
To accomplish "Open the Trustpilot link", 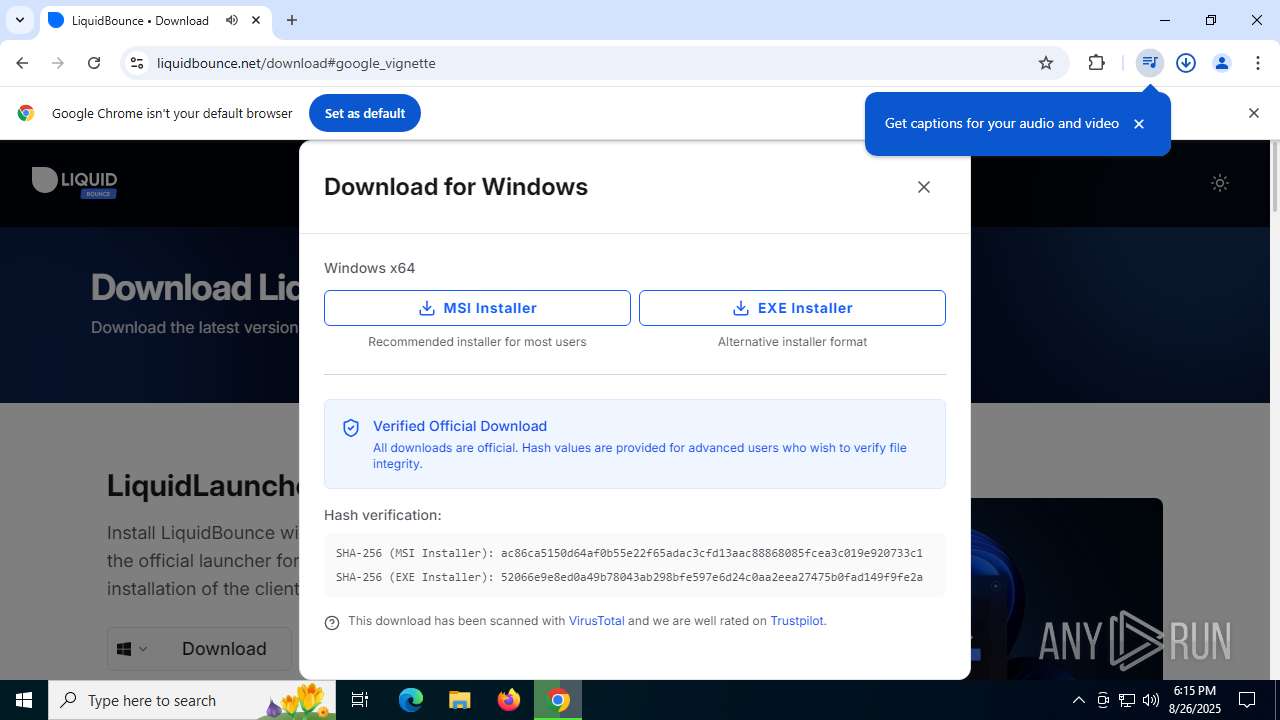I will pos(797,621).
